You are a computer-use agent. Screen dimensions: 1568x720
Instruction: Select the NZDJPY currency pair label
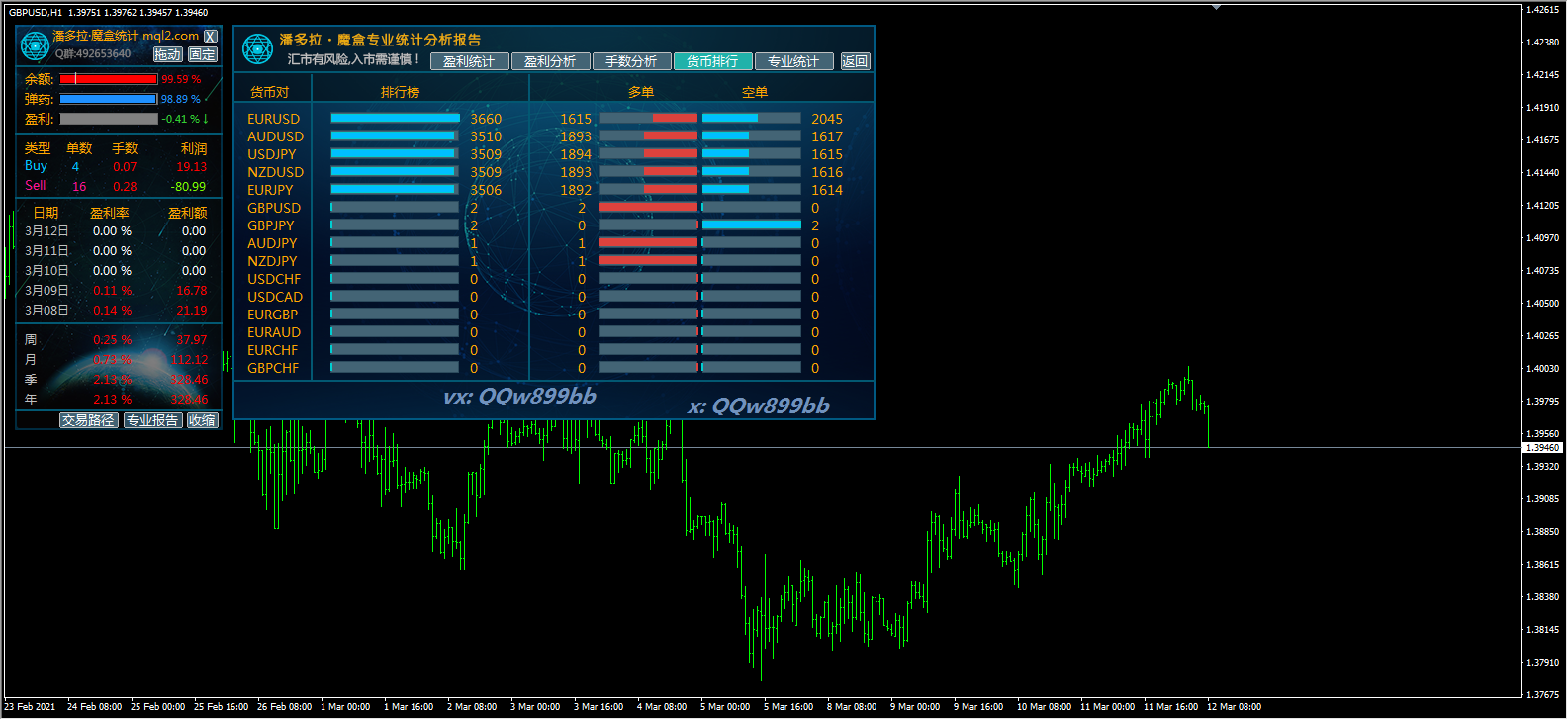click(272, 261)
